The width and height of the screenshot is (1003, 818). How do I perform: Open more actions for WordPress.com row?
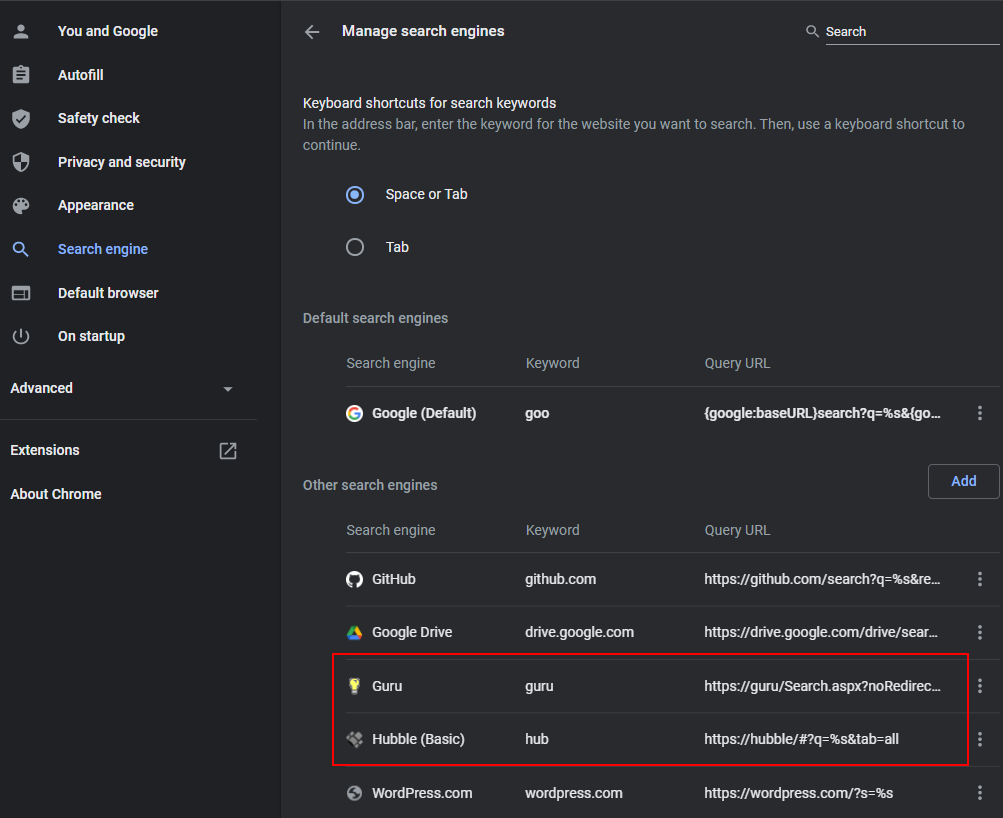click(979, 793)
